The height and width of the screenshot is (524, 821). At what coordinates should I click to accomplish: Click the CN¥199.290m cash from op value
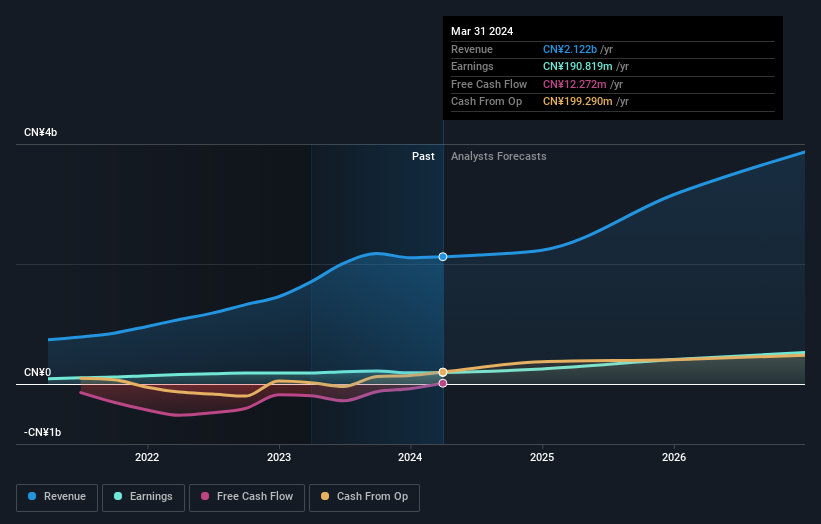(x=578, y=102)
